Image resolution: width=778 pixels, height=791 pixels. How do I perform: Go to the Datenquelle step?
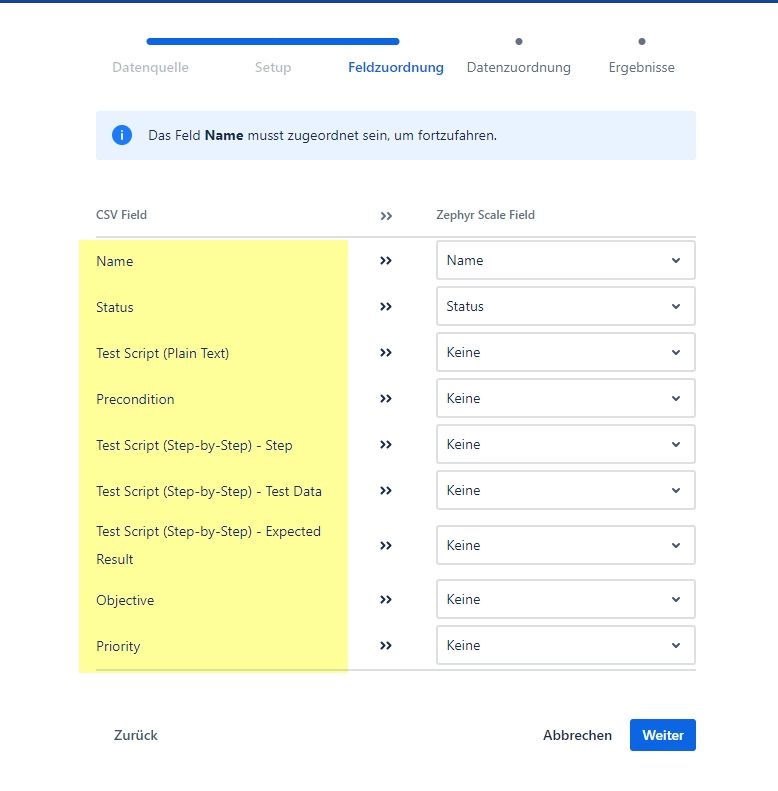coord(150,68)
